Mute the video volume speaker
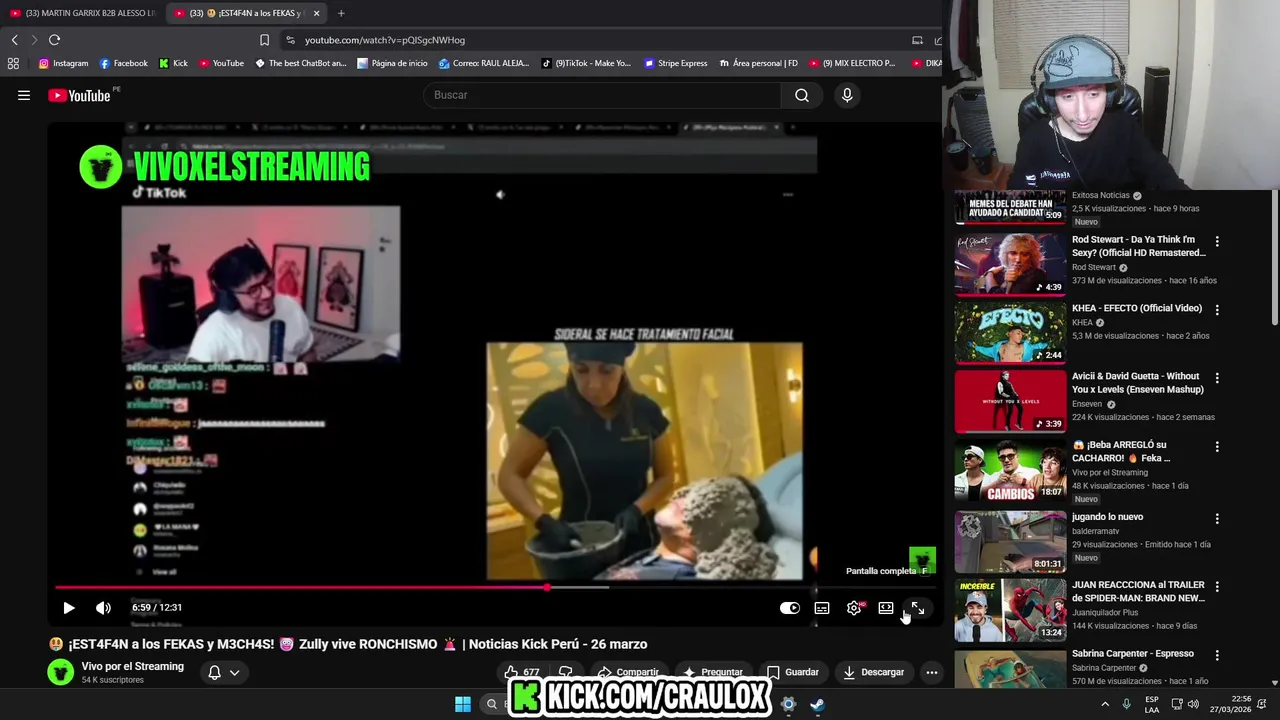 103,608
